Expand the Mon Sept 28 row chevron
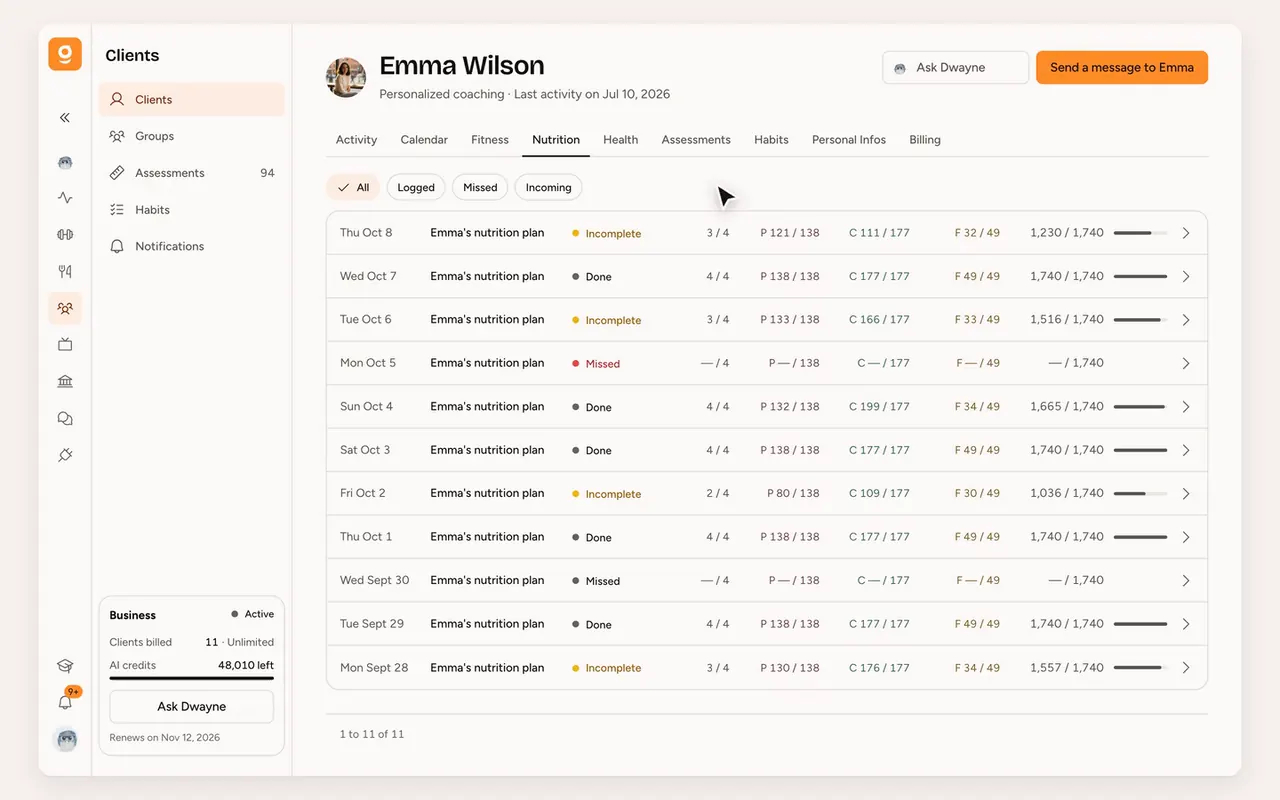The image size is (1280, 800). coord(1186,668)
